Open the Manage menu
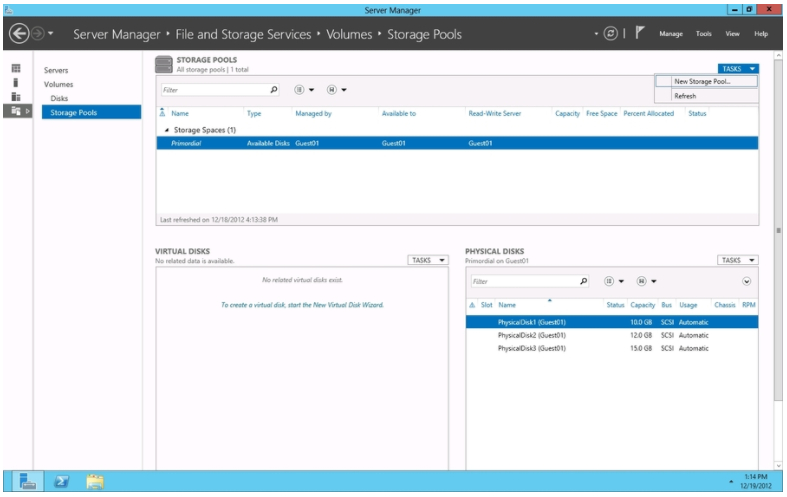Viewport: 787px width, 497px height. [x=671, y=34]
